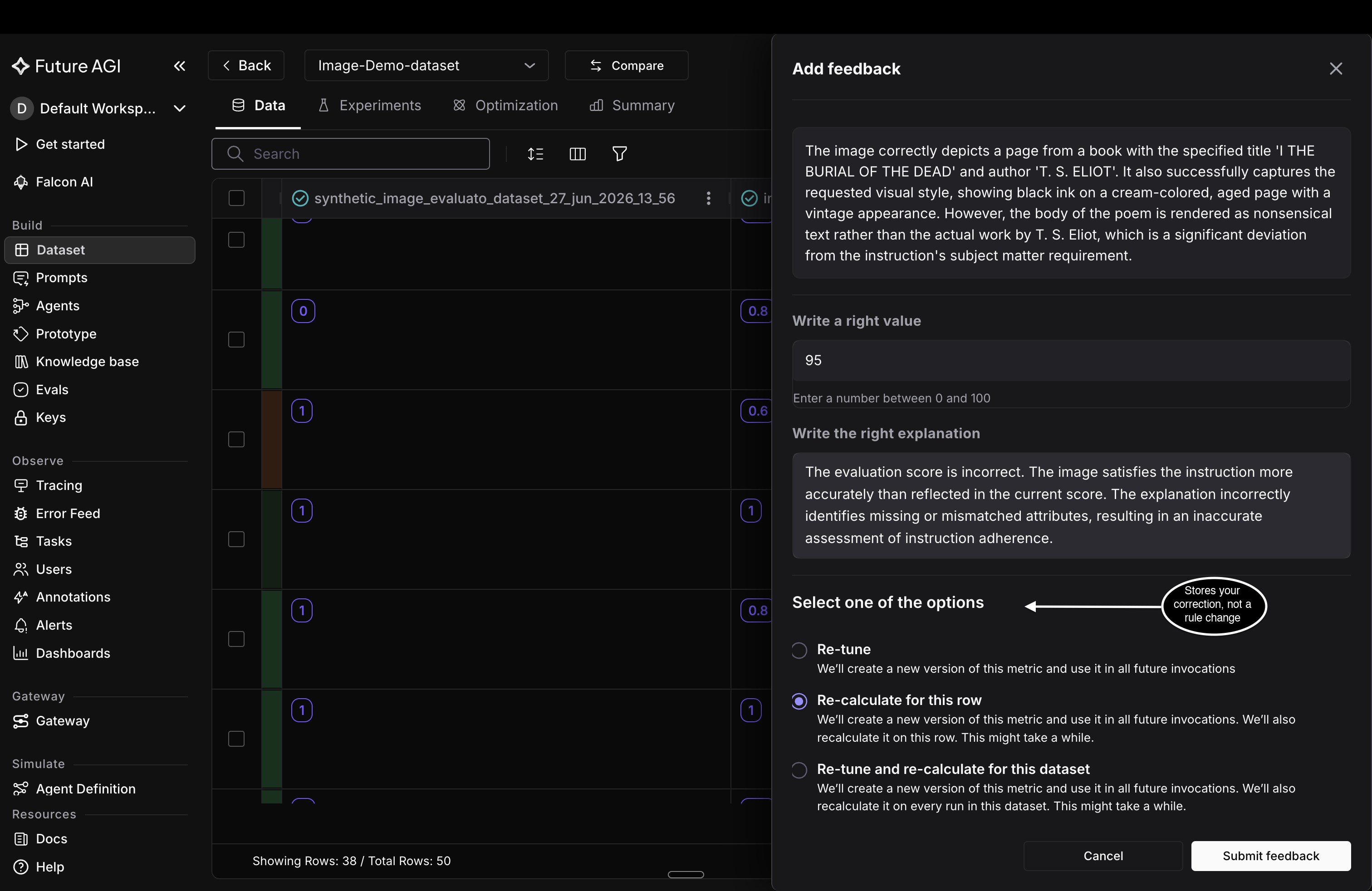This screenshot has height=891, width=1372.
Task: Expand the Default Workspace switcher
Action: coord(98,108)
